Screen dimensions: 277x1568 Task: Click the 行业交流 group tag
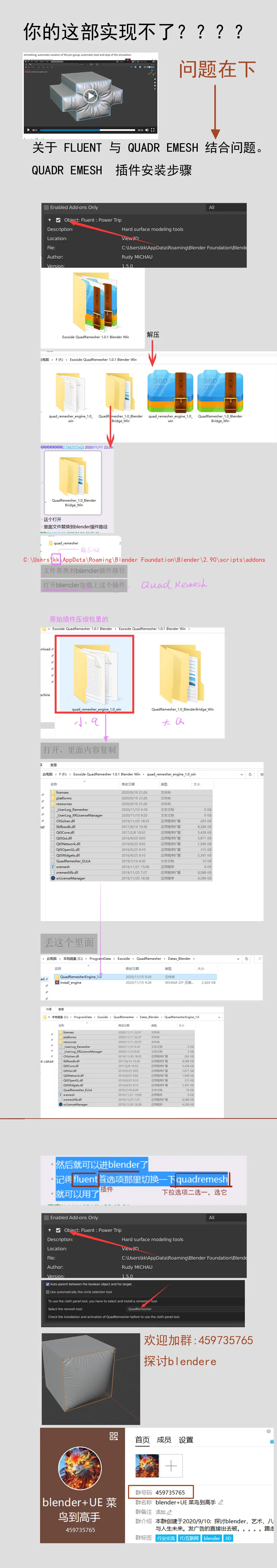(166, 1538)
